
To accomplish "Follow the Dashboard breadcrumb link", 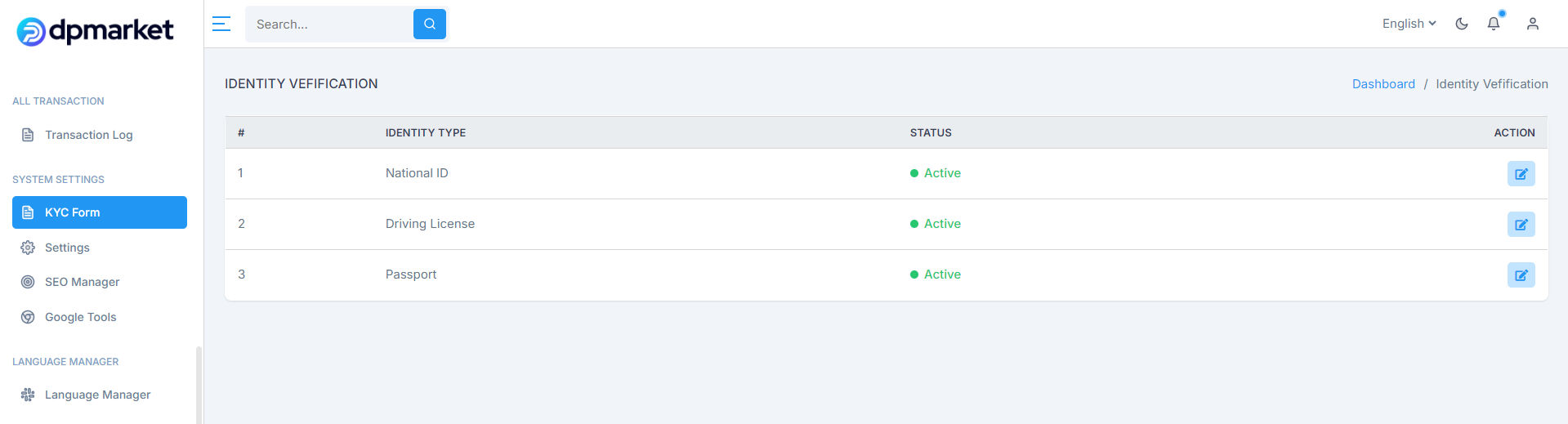I will tap(1383, 84).
